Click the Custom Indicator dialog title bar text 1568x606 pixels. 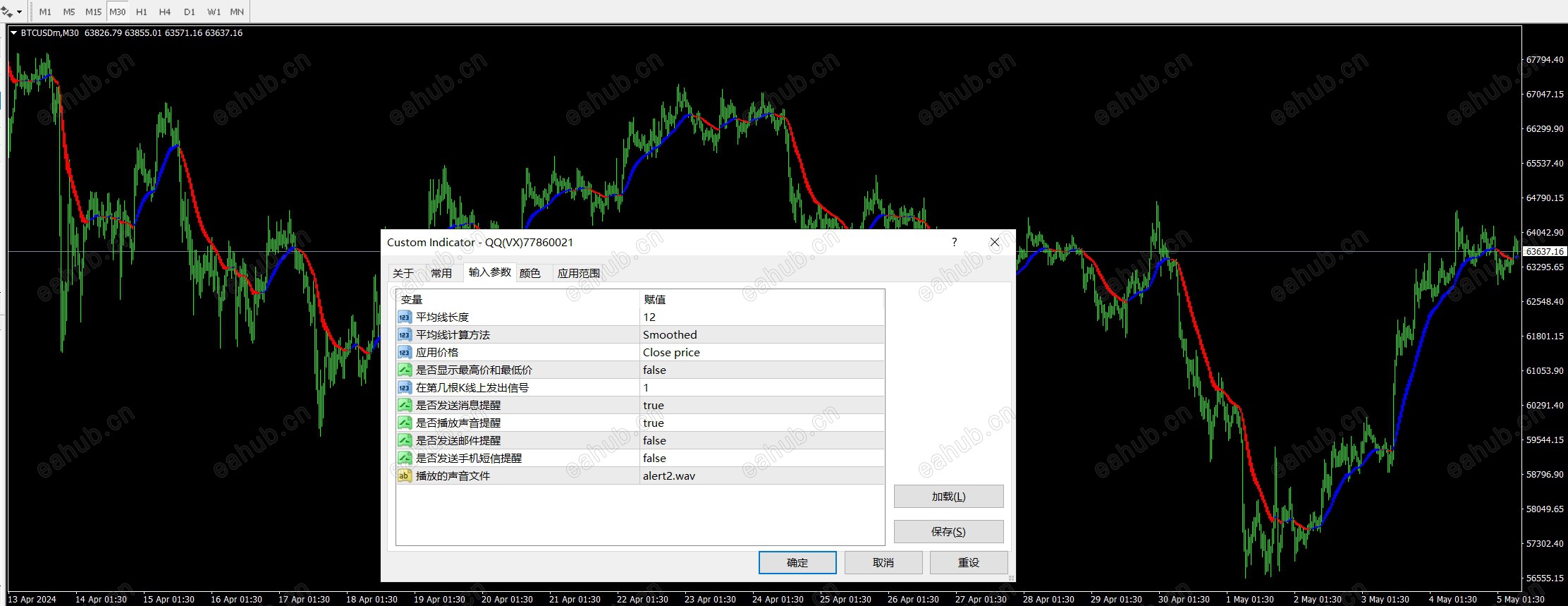pyautogui.click(x=480, y=242)
